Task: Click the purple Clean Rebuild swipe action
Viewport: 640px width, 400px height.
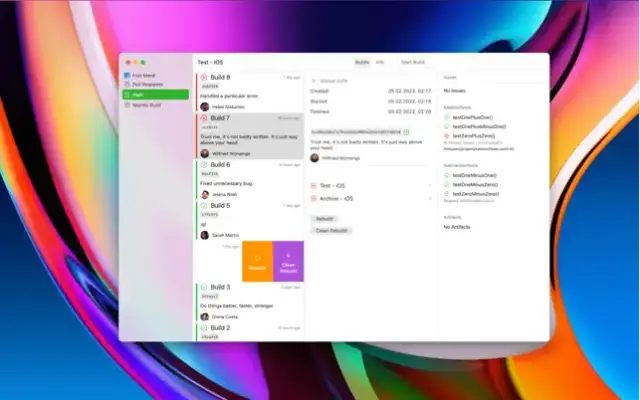Action: (289, 261)
